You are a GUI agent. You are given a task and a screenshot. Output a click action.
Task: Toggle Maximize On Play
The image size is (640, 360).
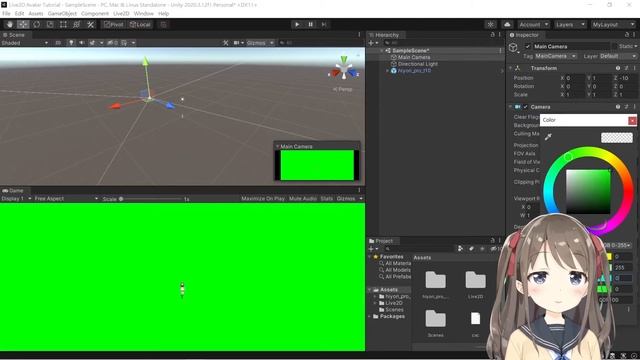pyautogui.click(x=262, y=199)
